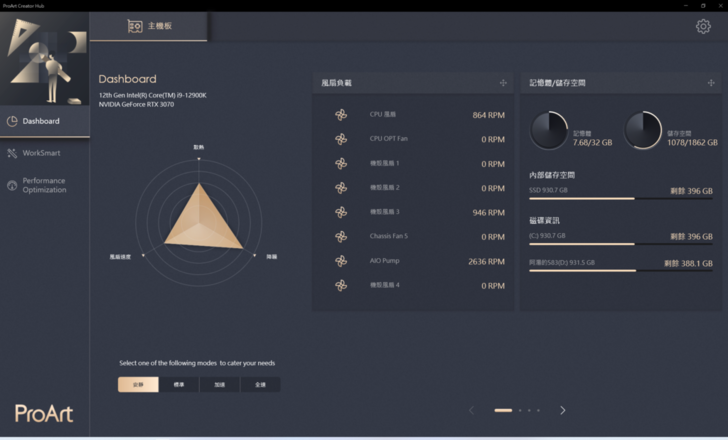Click the 7.68/32 GB memory value
This screenshot has height=440, width=728.
(592, 142)
